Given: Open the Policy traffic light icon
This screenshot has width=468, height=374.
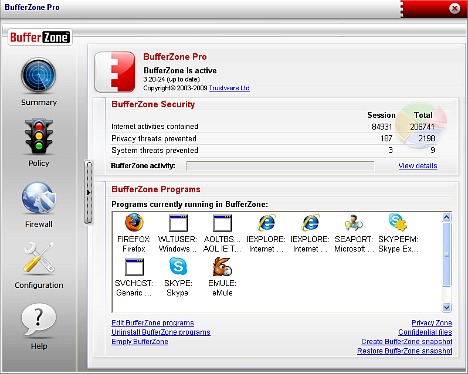Looking at the screenshot, I should [x=39, y=136].
